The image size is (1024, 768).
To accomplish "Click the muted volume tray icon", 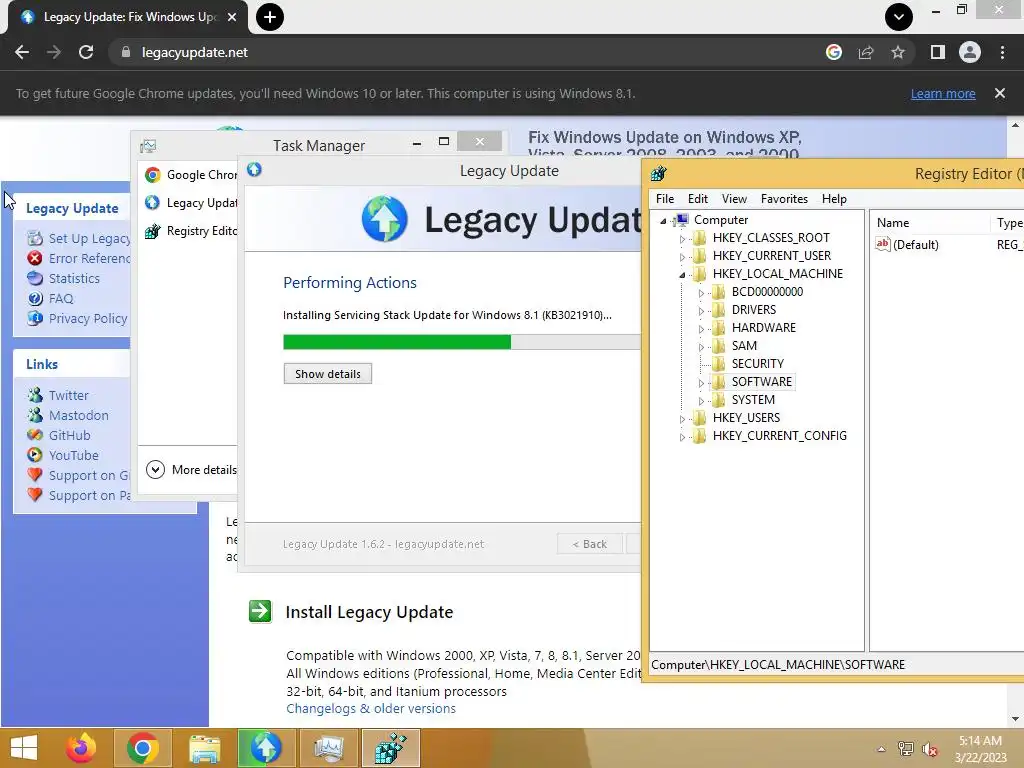I will click(x=930, y=749).
